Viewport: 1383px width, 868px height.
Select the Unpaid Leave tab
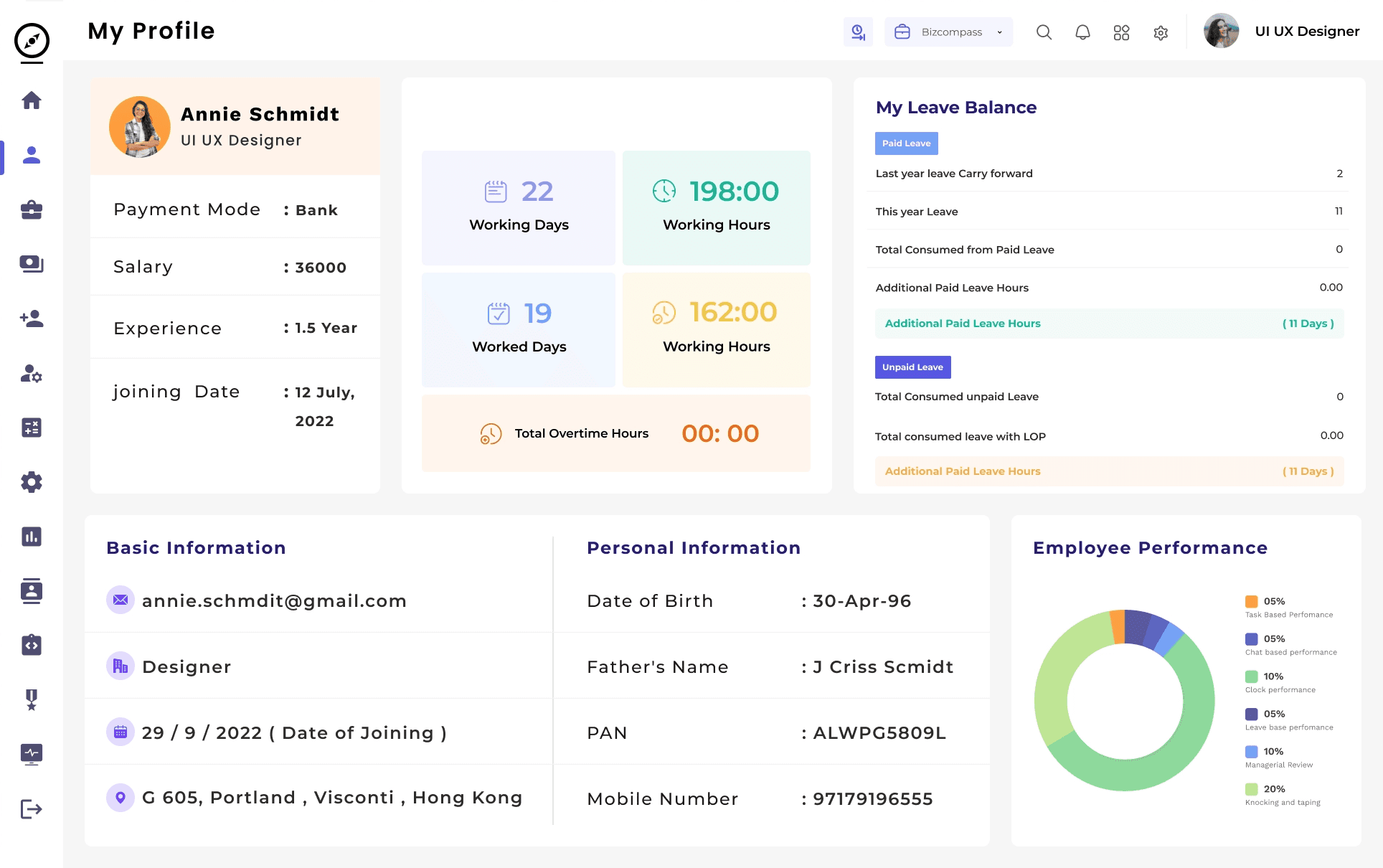(912, 367)
